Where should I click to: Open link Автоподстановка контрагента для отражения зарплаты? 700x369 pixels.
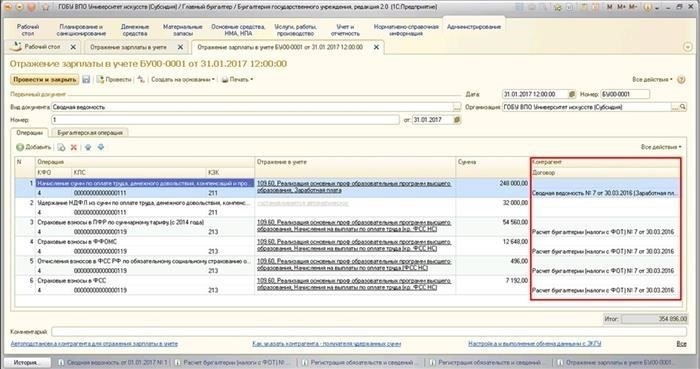(94, 344)
